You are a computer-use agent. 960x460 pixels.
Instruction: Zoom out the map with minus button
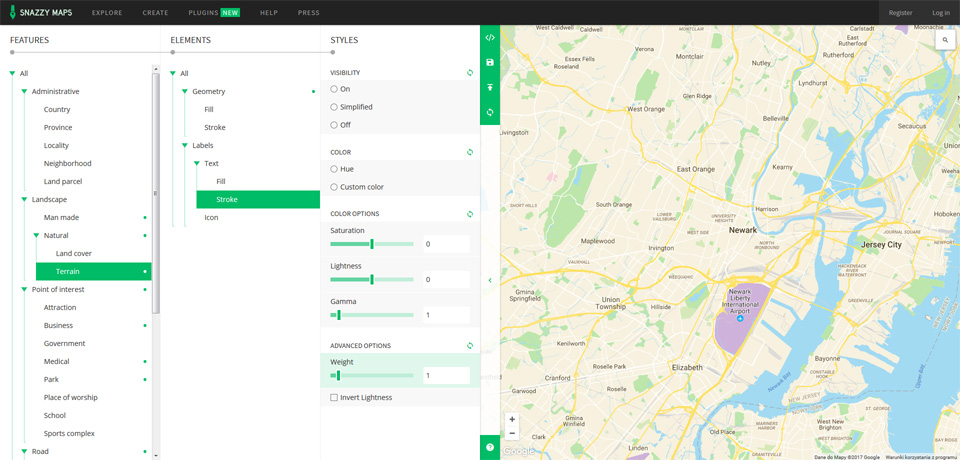[512, 434]
